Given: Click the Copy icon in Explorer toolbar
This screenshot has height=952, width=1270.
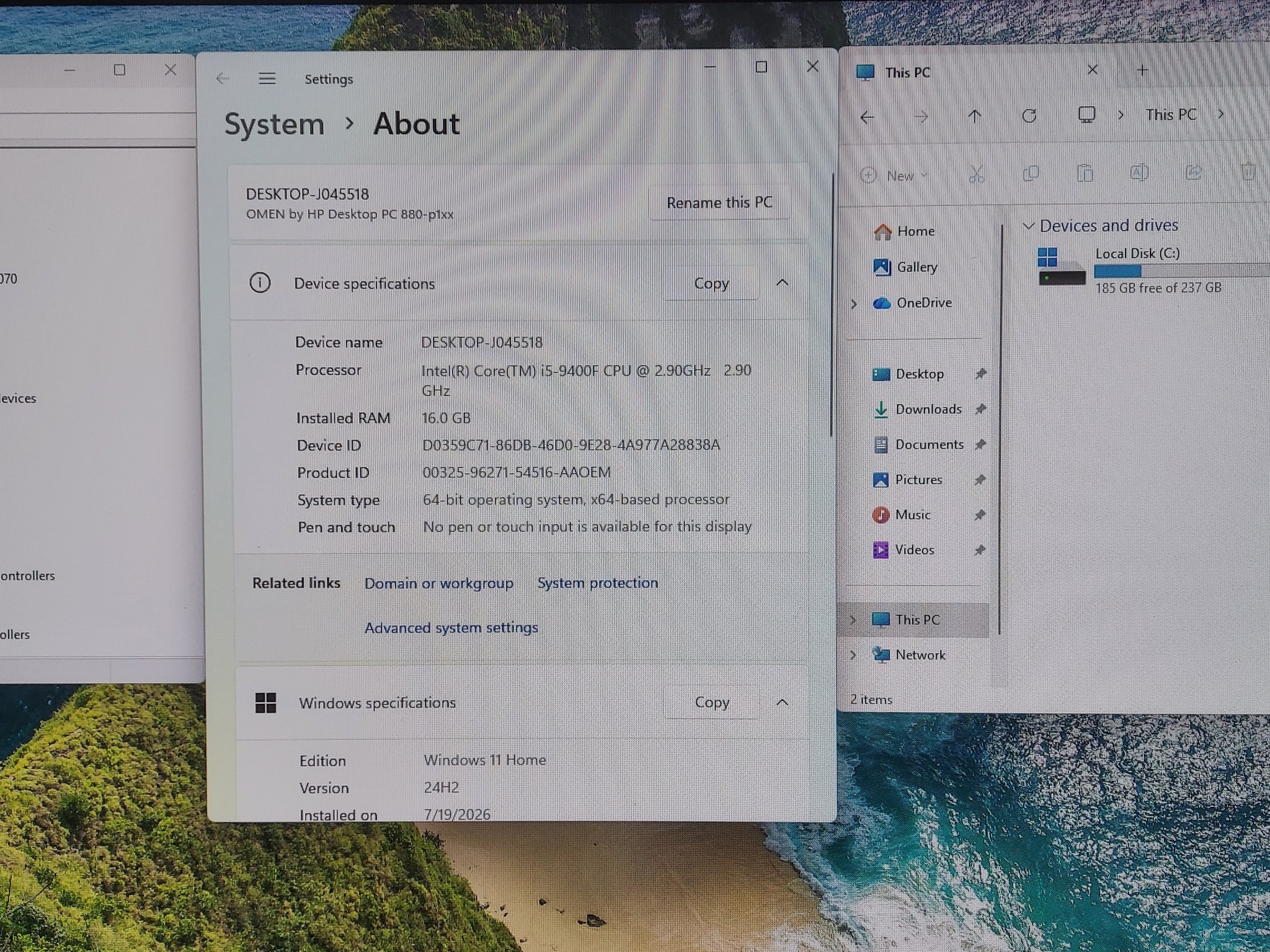Looking at the screenshot, I should (1031, 174).
